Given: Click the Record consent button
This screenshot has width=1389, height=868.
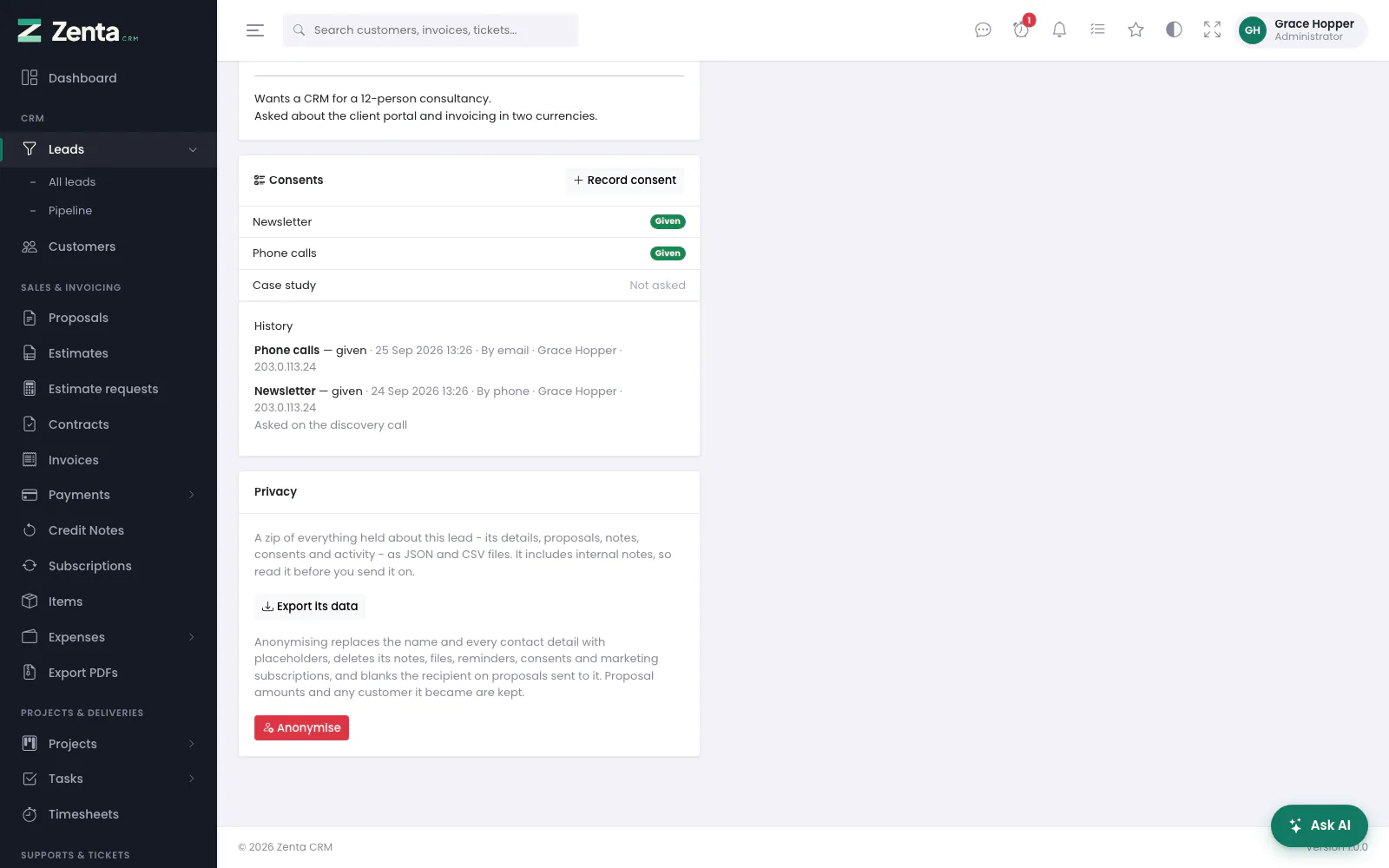Looking at the screenshot, I should click(x=625, y=181).
